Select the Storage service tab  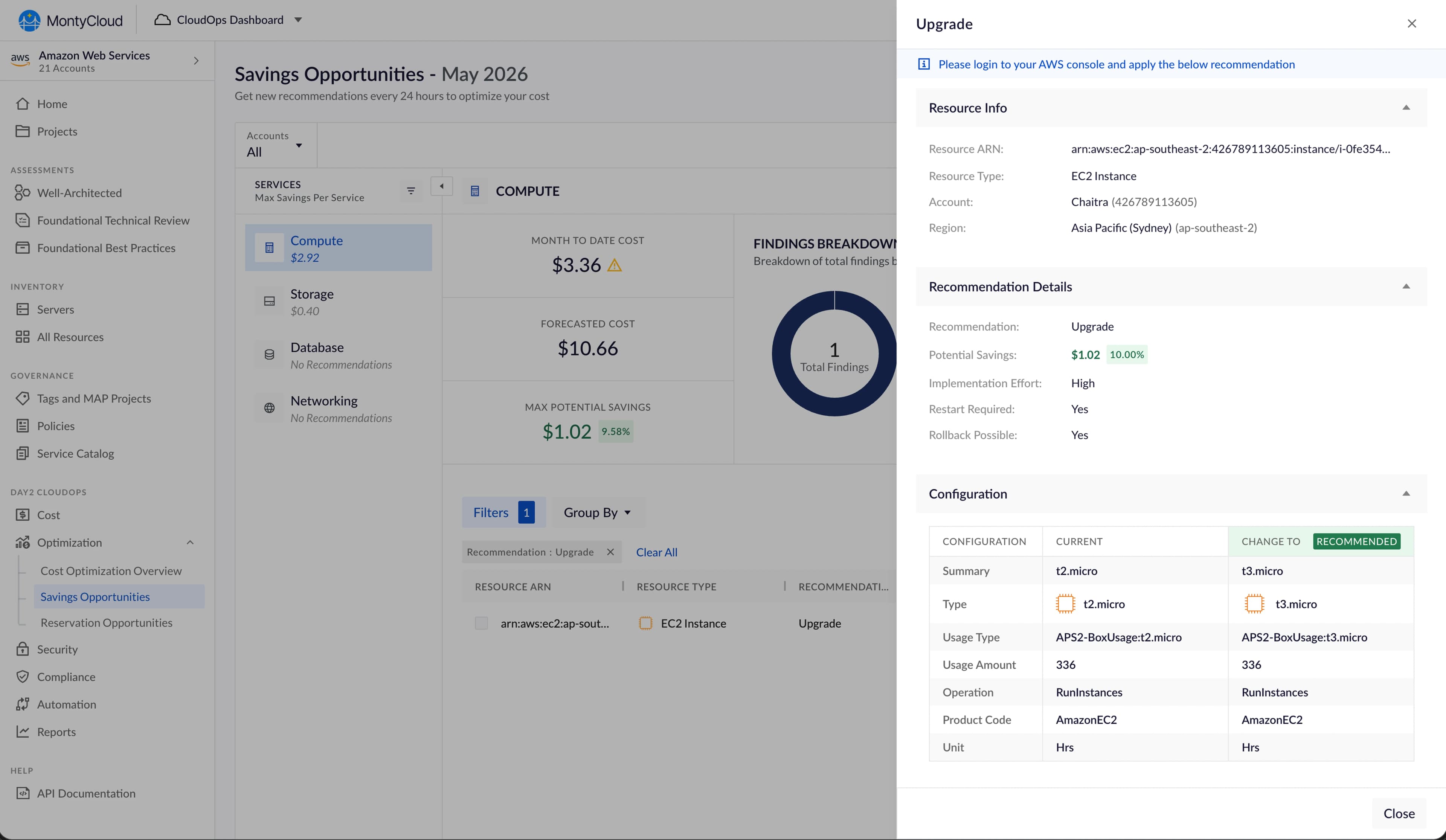(x=339, y=301)
